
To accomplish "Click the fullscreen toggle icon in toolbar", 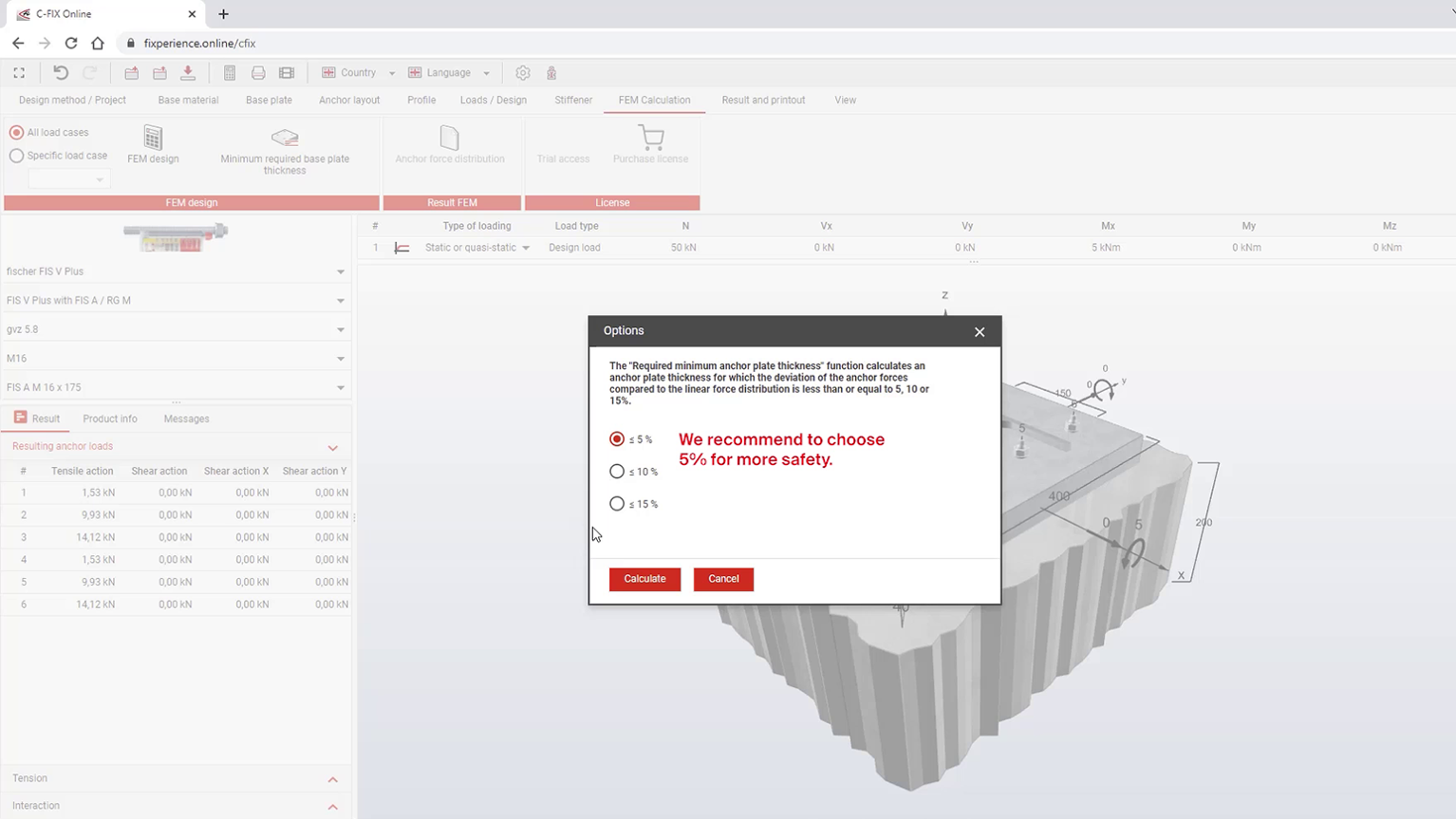I will [18, 72].
